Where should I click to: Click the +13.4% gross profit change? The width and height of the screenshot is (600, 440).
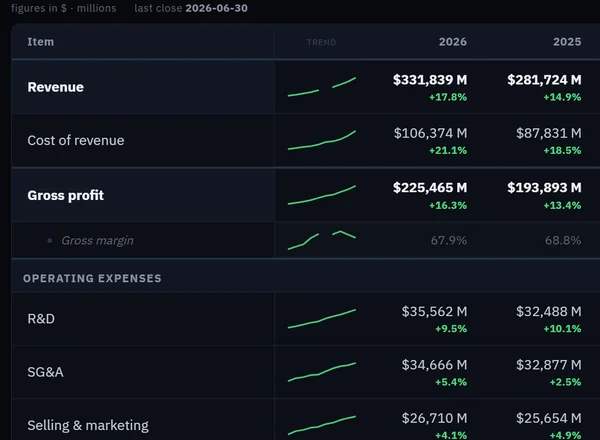[562, 205]
